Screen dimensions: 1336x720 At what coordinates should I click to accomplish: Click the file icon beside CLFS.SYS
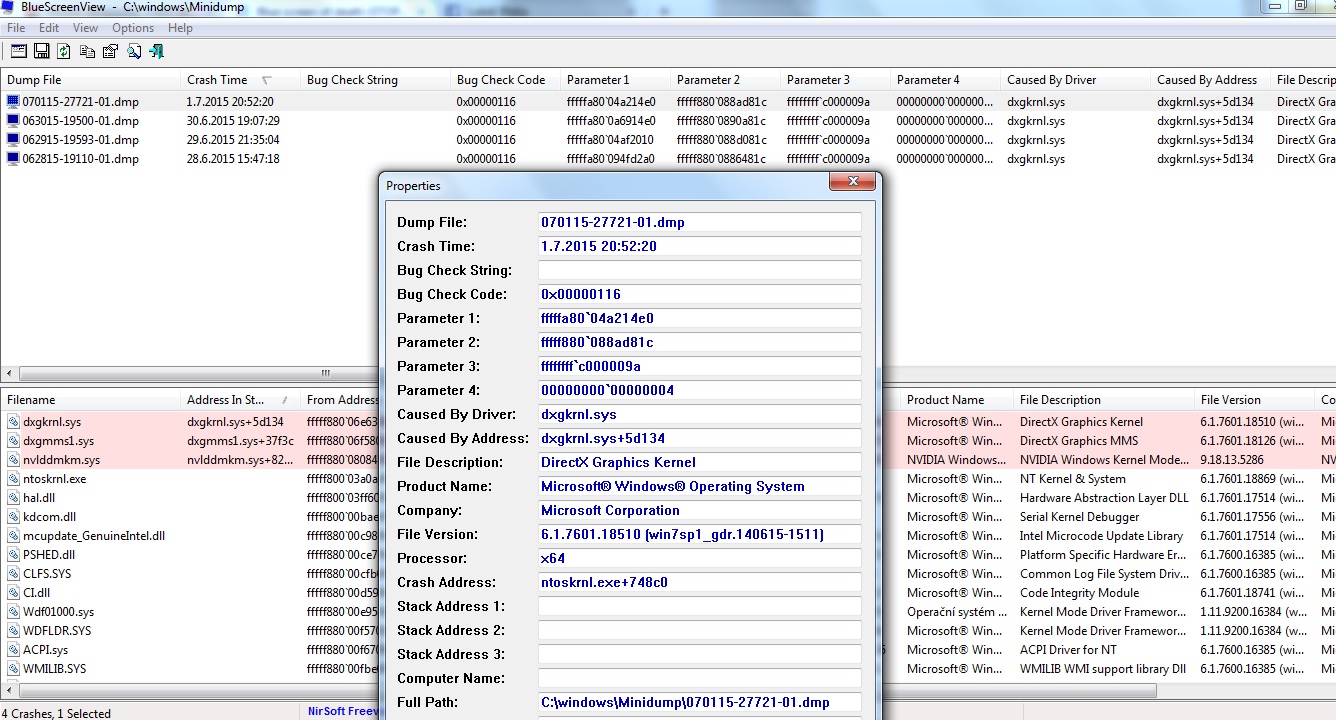point(13,574)
